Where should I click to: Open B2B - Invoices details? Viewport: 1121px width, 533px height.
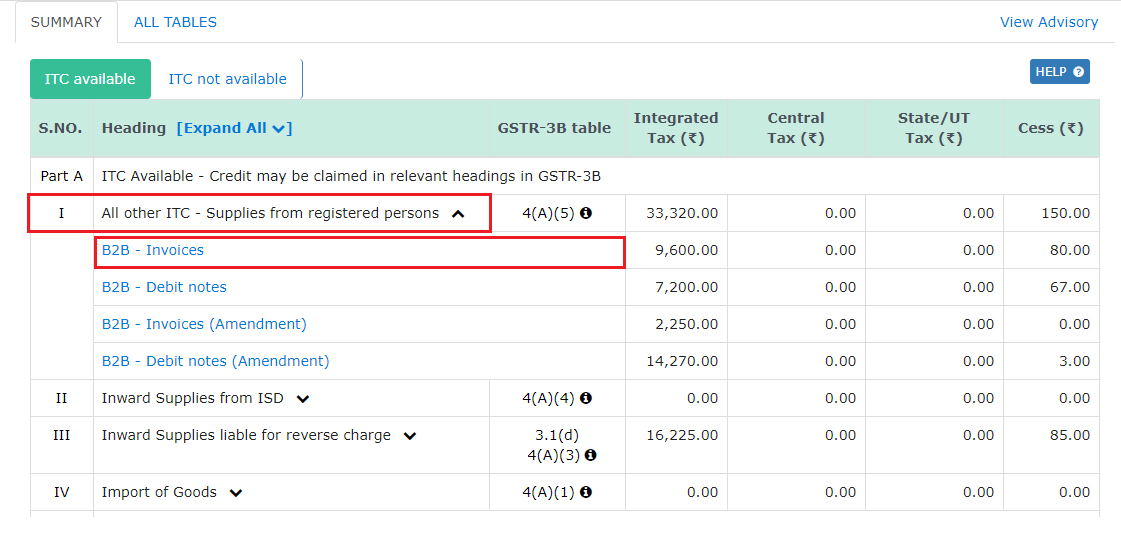153,250
